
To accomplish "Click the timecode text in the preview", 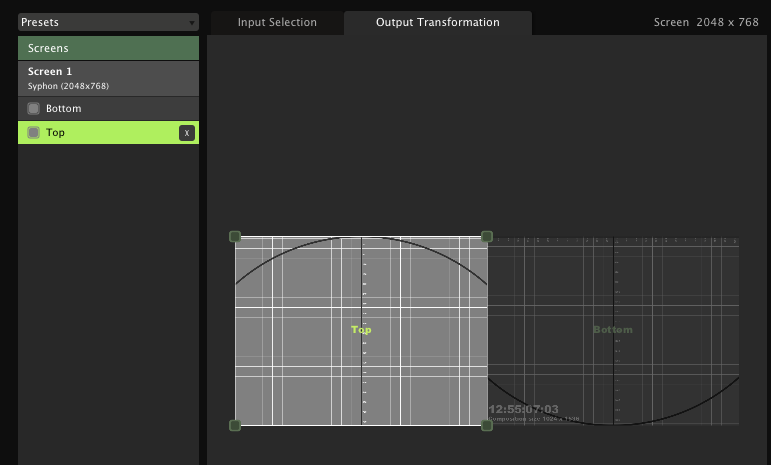I will pos(523,409).
